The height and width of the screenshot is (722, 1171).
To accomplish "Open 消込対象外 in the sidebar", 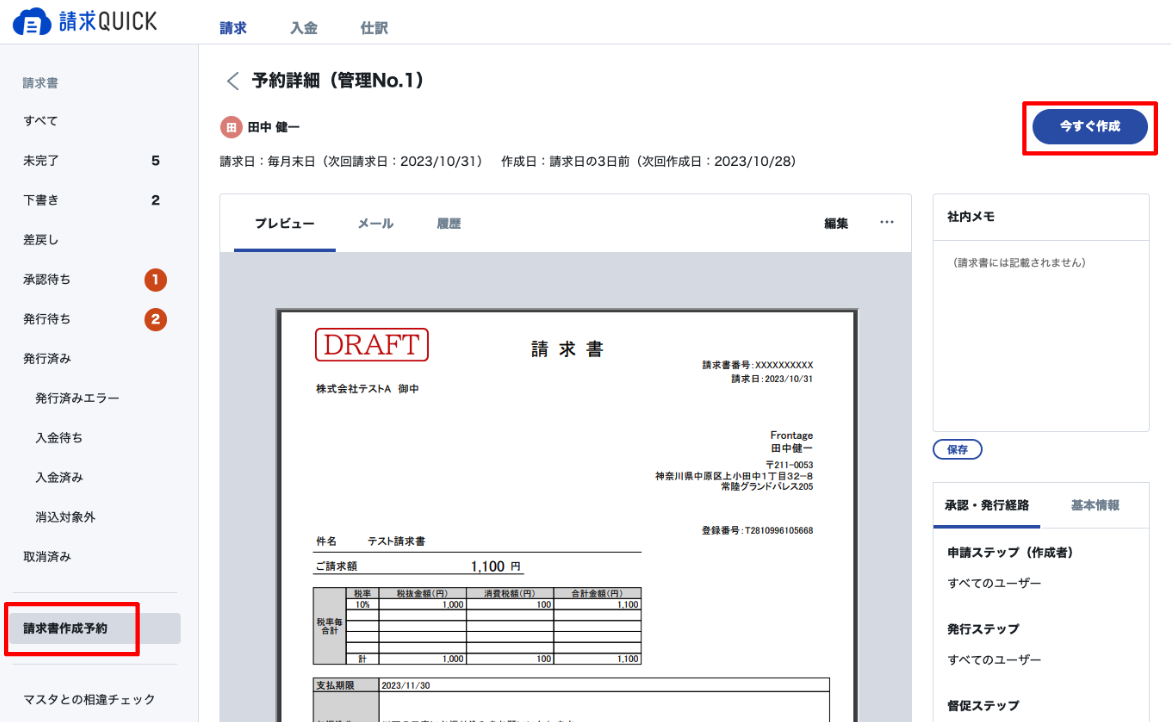I will (65, 517).
